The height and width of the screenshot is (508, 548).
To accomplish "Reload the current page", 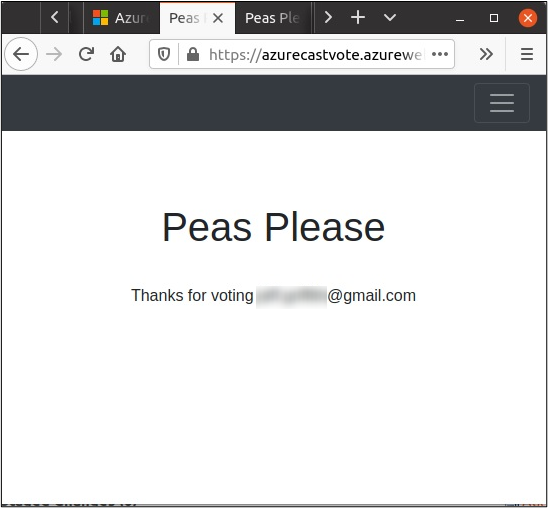I will pos(86,54).
